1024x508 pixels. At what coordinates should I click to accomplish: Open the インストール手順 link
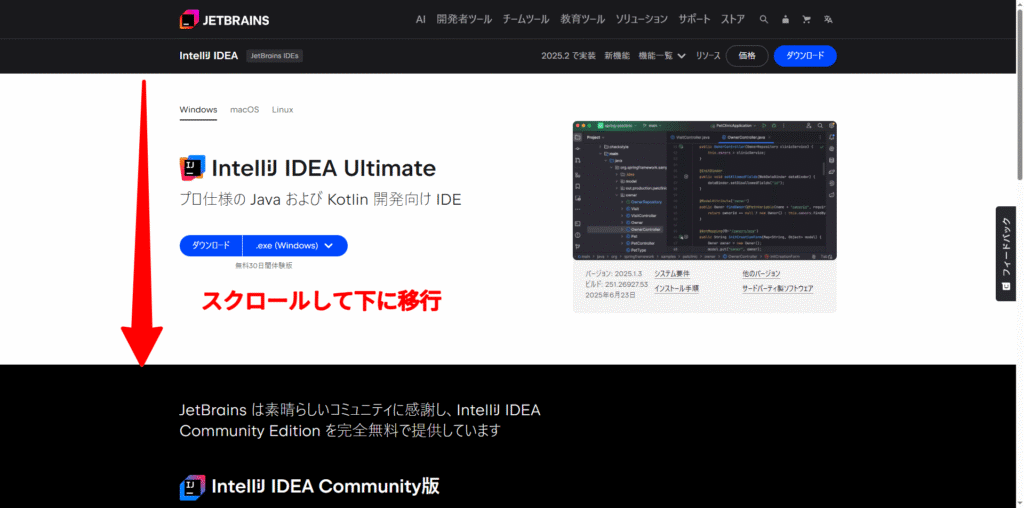coord(677,288)
